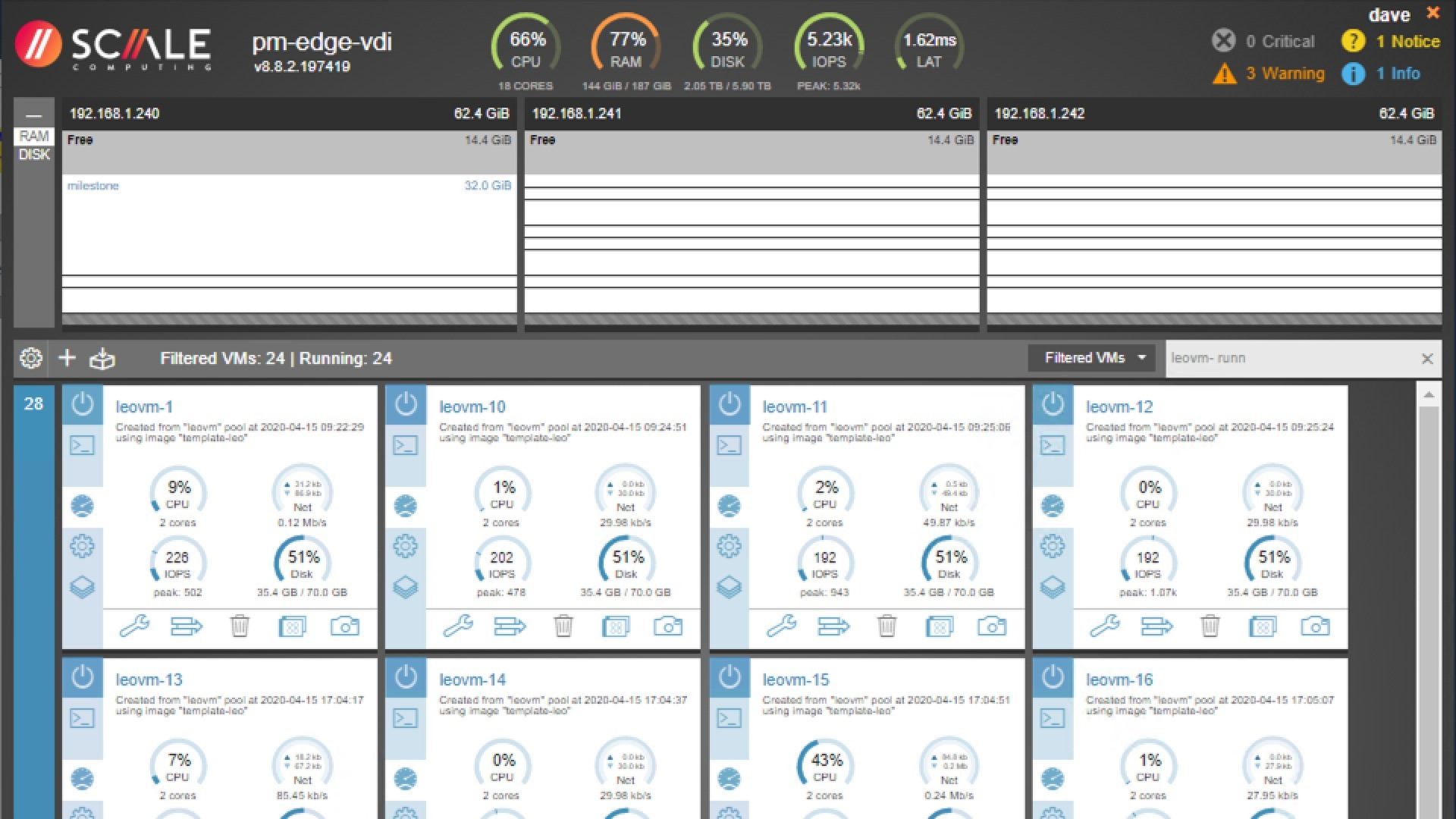Click the power icon on leovm-1
The height and width of the screenshot is (819, 1456).
pos(82,404)
